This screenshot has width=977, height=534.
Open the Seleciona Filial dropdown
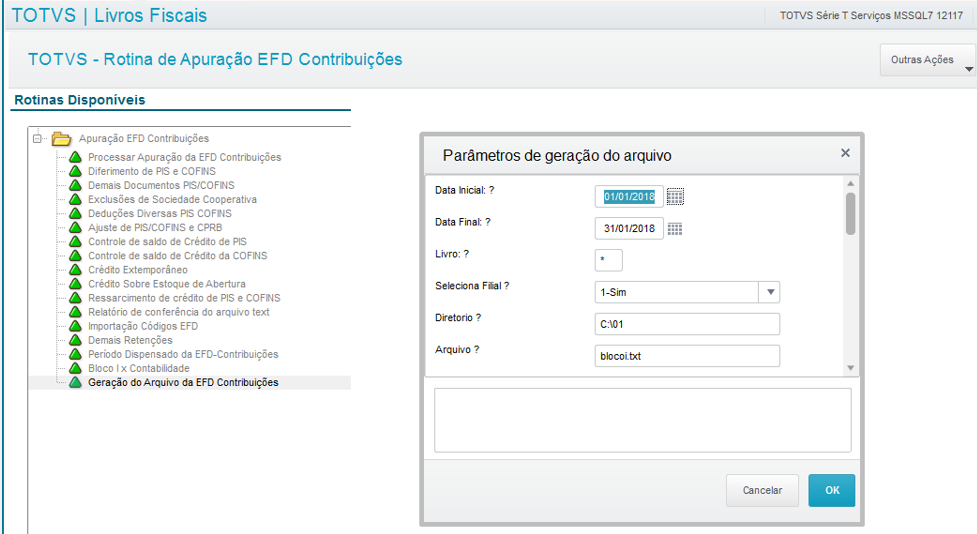[770, 292]
